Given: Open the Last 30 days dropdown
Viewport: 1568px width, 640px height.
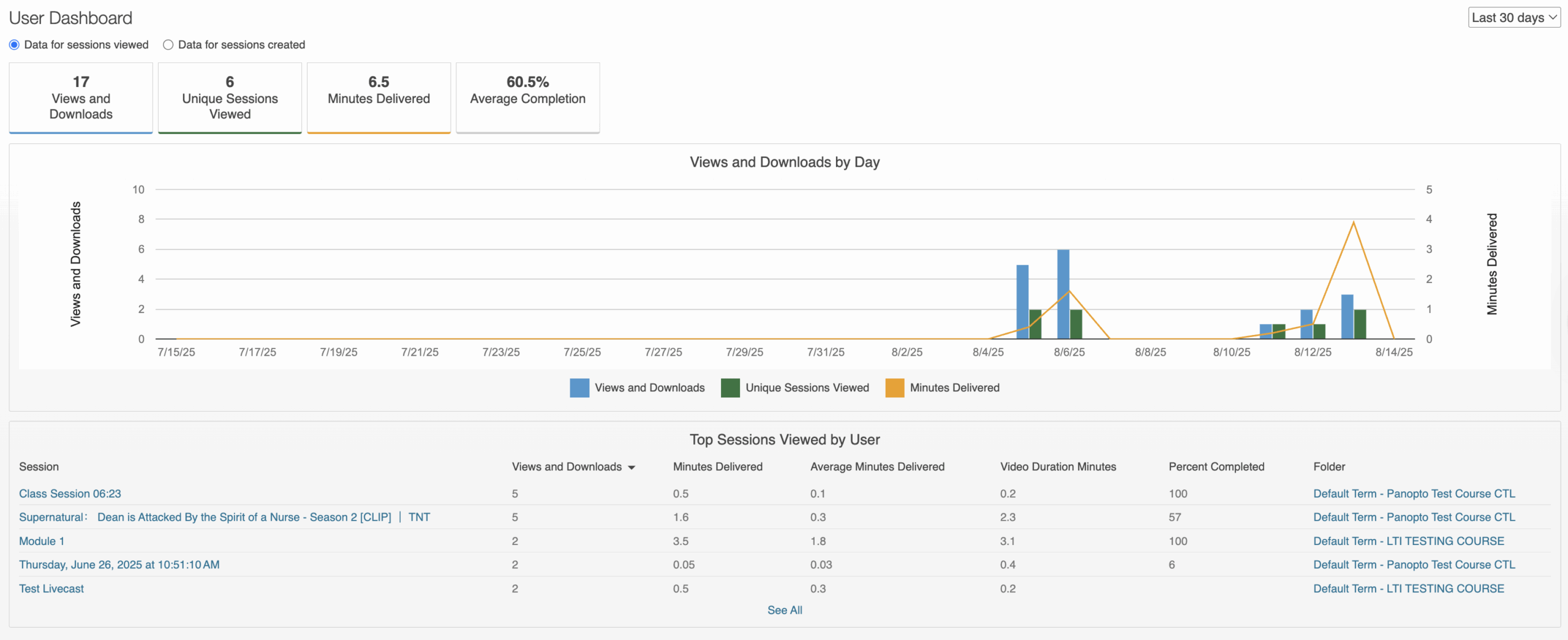Looking at the screenshot, I should coord(1513,18).
